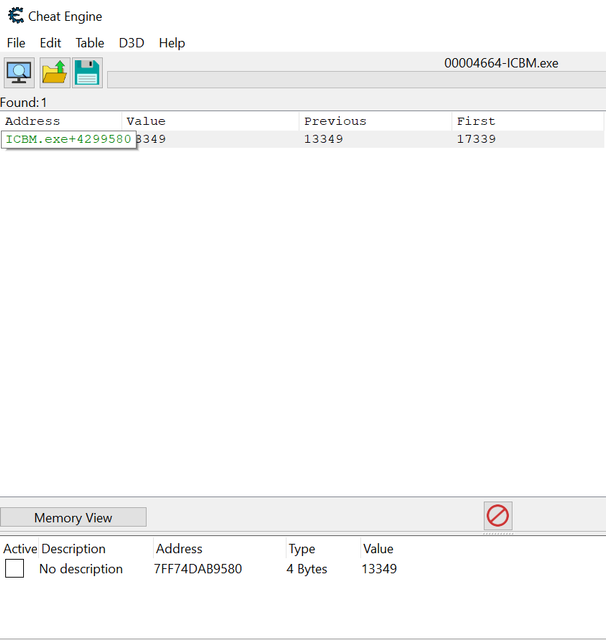The image size is (606, 640).
Task: Open the Table menu
Action: click(x=90, y=43)
